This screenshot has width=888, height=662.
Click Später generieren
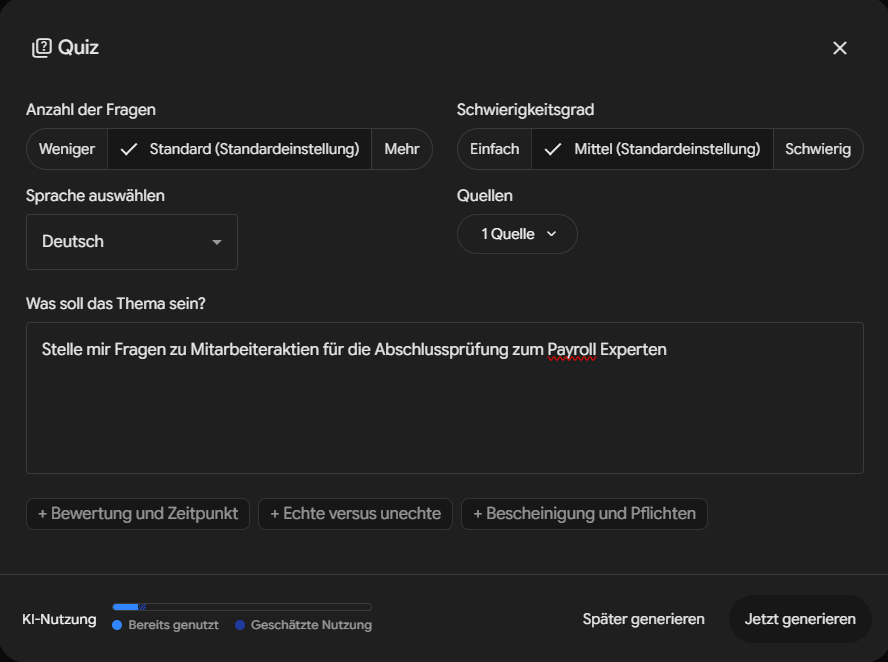click(643, 619)
